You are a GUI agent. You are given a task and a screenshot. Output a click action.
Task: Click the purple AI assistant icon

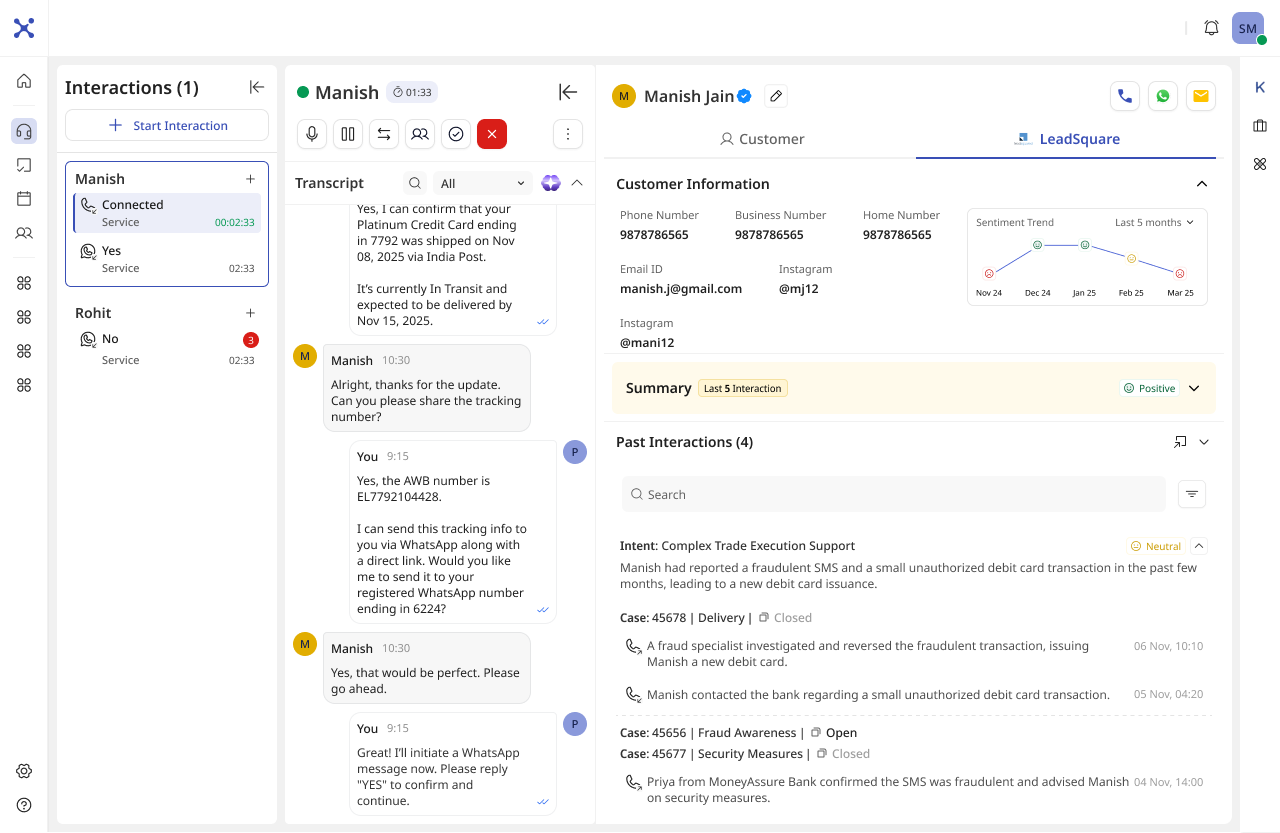[551, 183]
